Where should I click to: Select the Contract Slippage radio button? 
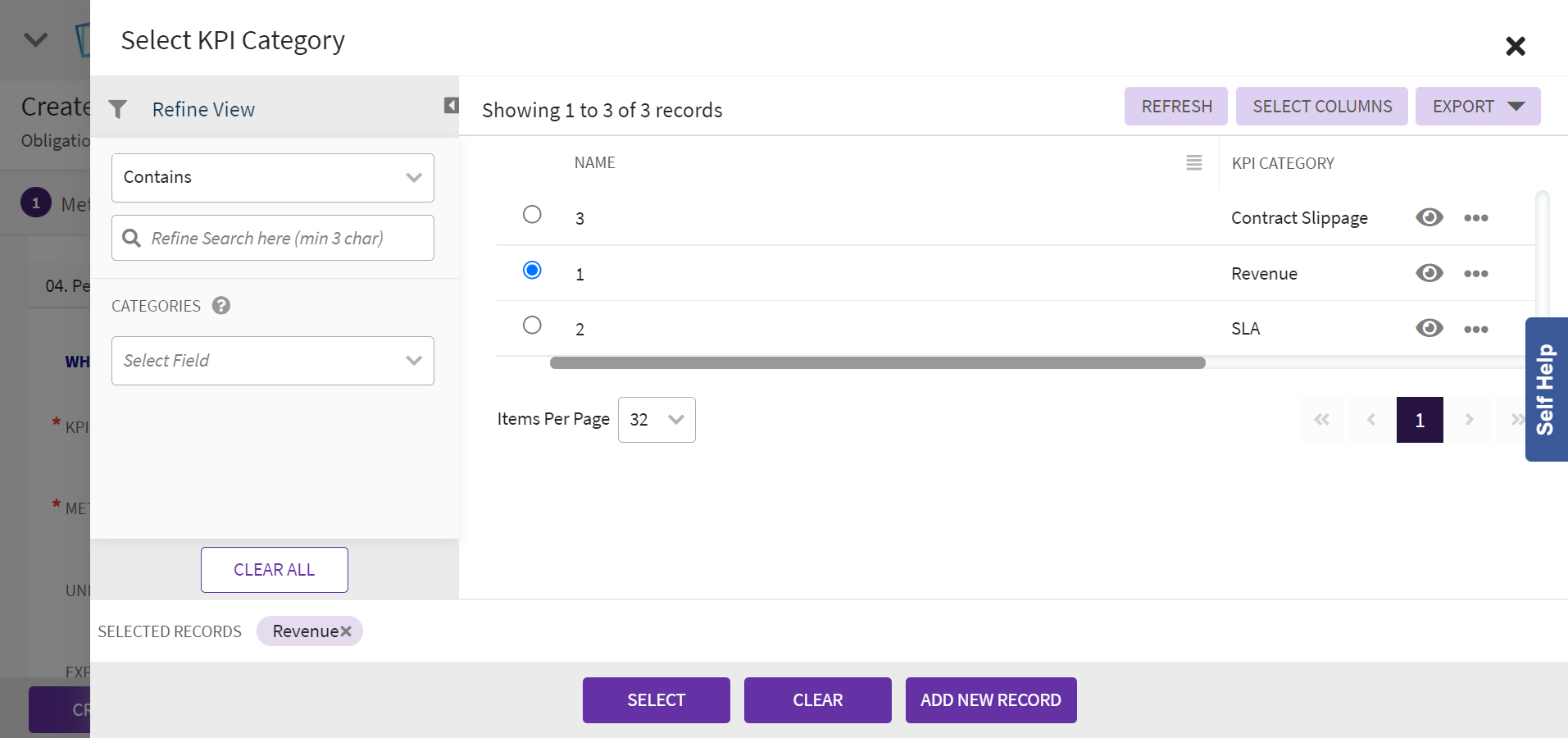pyautogui.click(x=532, y=215)
